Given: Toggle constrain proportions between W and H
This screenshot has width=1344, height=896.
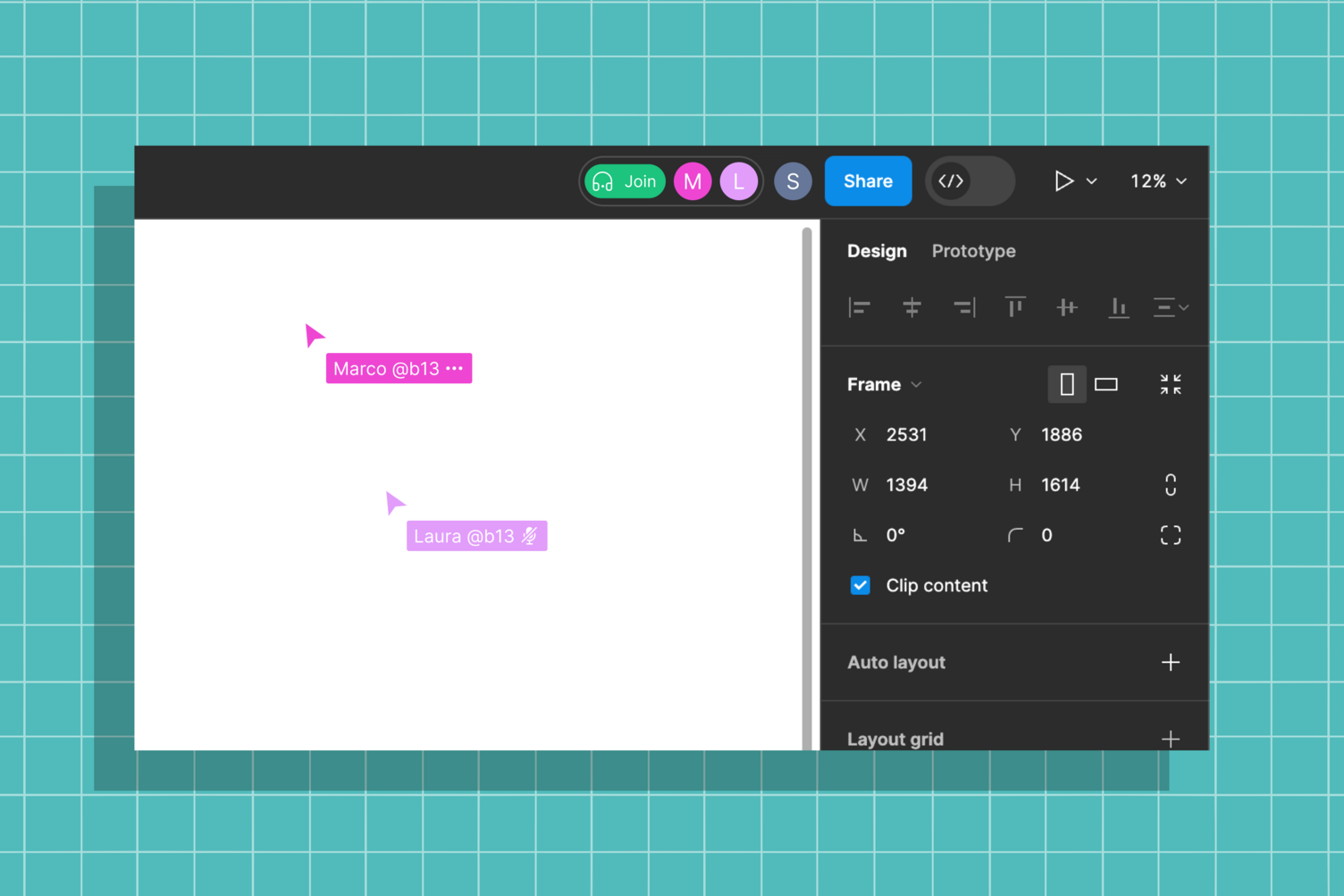Looking at the screenshot, I should 1171,484.
